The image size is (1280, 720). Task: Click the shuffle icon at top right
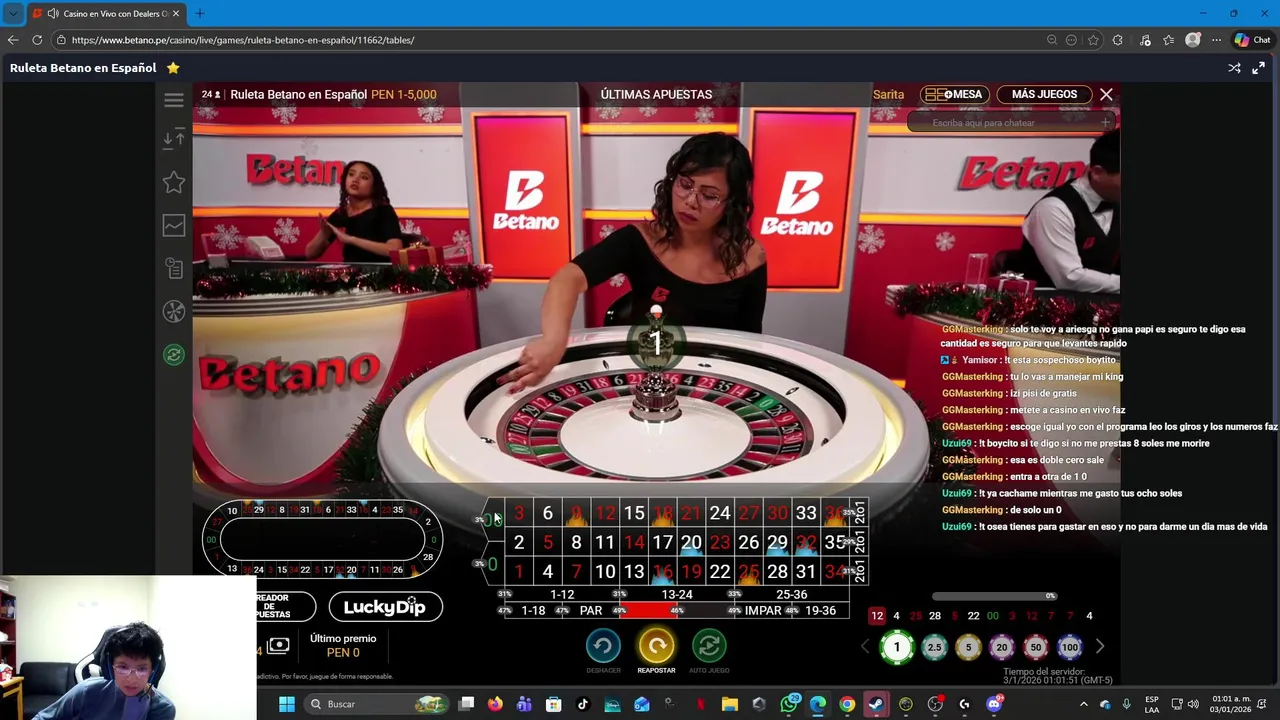[1234, 68]
